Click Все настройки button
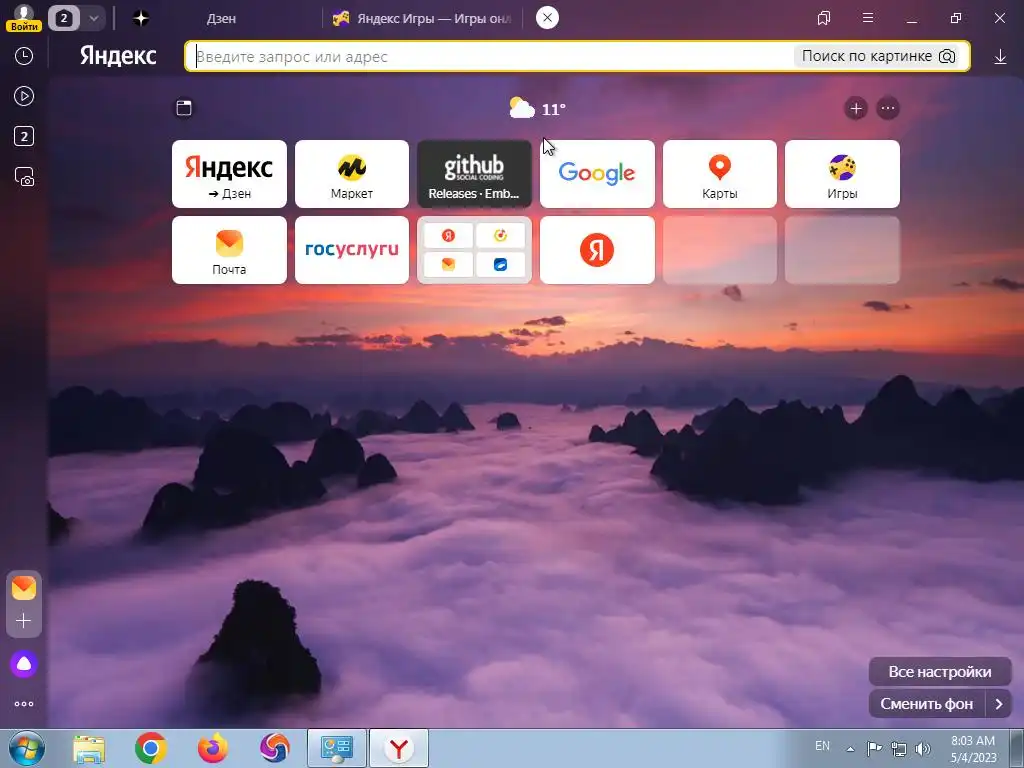Image resolution: width=1024 pixels, height=768 pixels. click(x=940, y=671)
